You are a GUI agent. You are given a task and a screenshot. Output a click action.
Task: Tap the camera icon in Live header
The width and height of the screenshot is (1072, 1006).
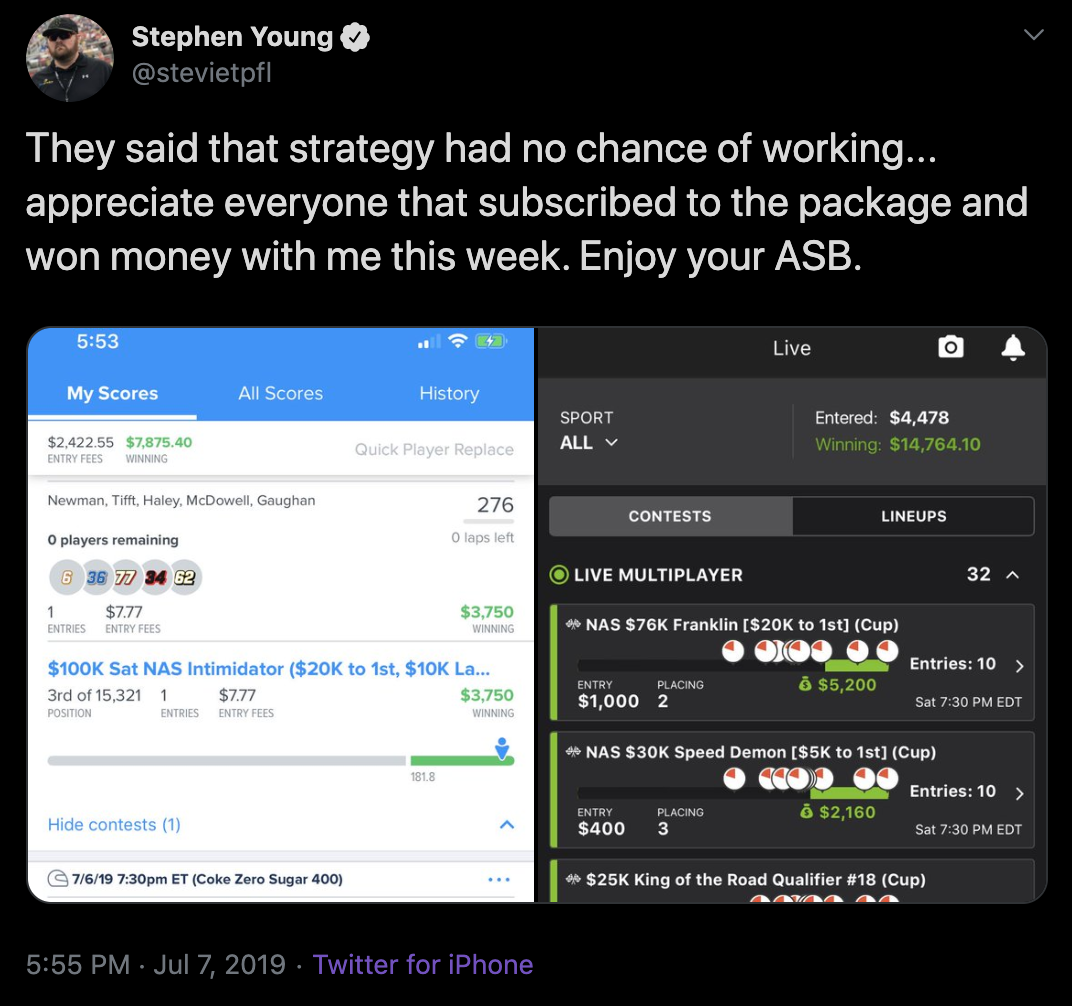point(950,347)
